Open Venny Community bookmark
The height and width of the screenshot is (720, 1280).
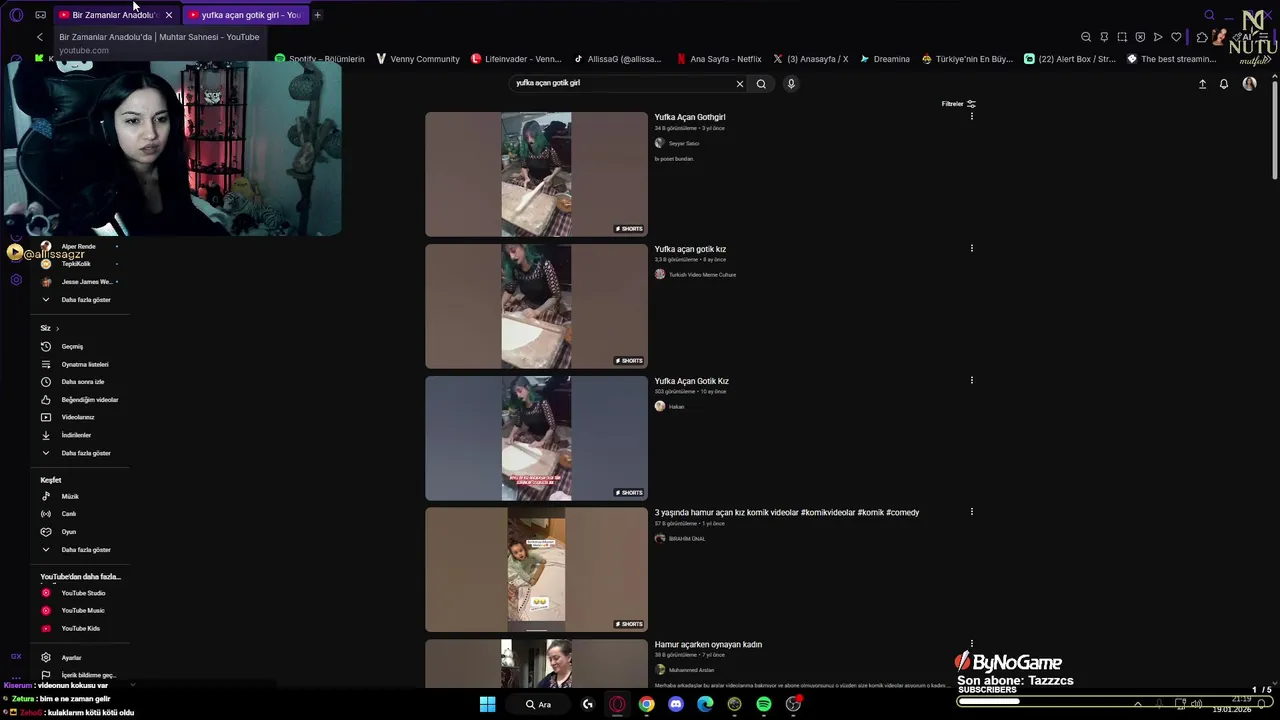click(x=417, y=59)
